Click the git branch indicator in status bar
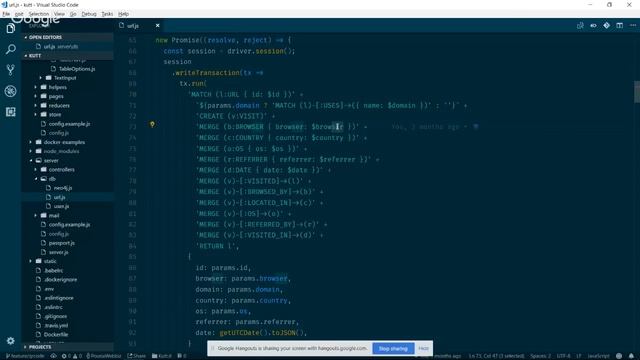Screen dimensions: 640x360 pyautogui.click(x=25, y=356)
